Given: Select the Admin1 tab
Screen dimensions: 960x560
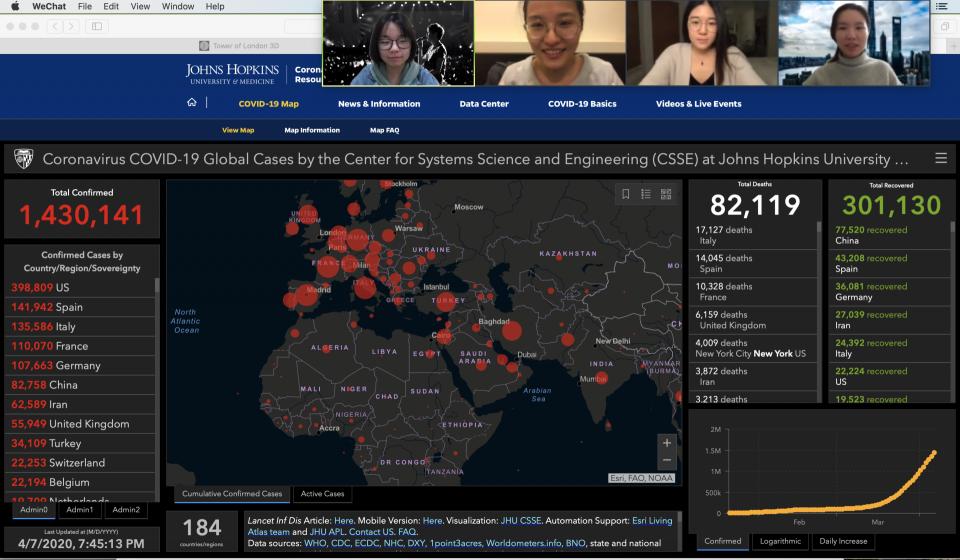Looking at the screenshot, I should [80, 510].
